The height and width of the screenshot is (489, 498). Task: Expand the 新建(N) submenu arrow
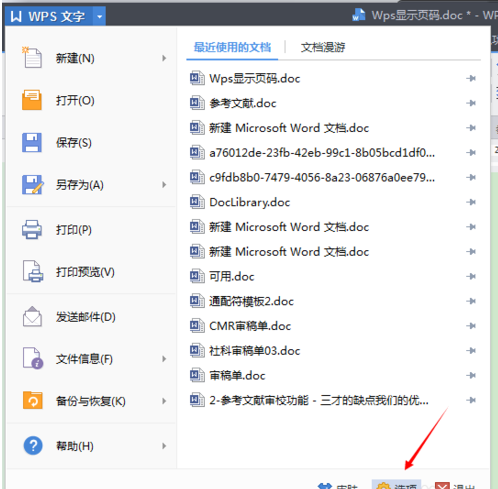(x=164, y=58)
